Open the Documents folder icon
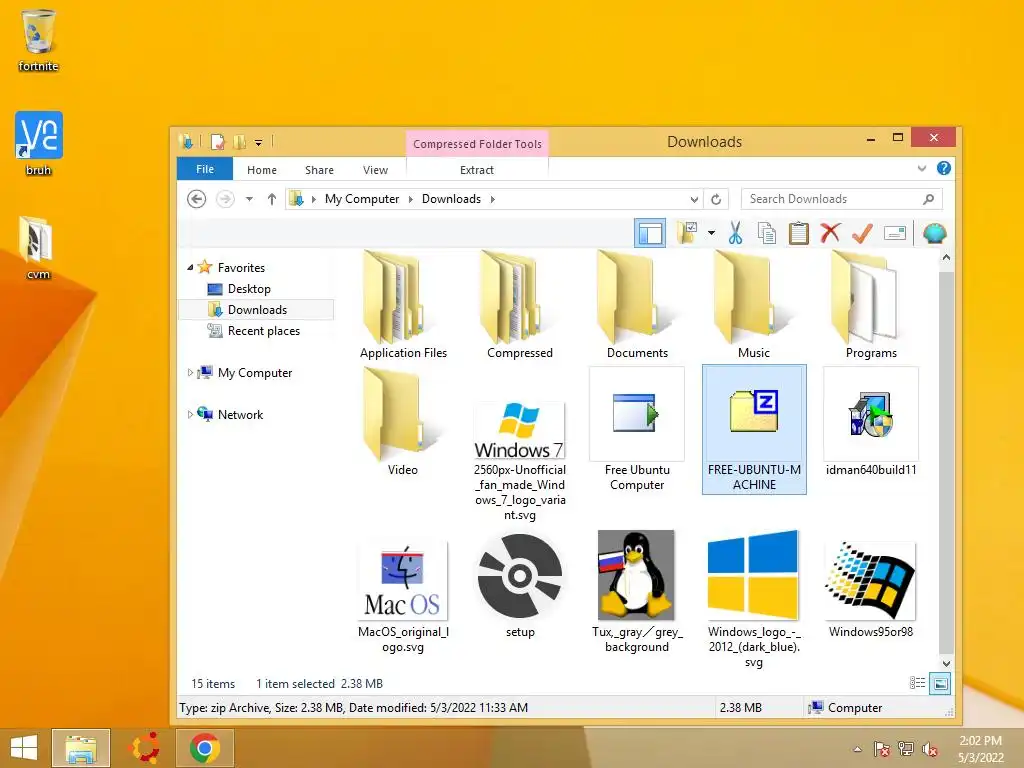The width and height of the screenshot is (1024, 768). [x=637, y=298]
